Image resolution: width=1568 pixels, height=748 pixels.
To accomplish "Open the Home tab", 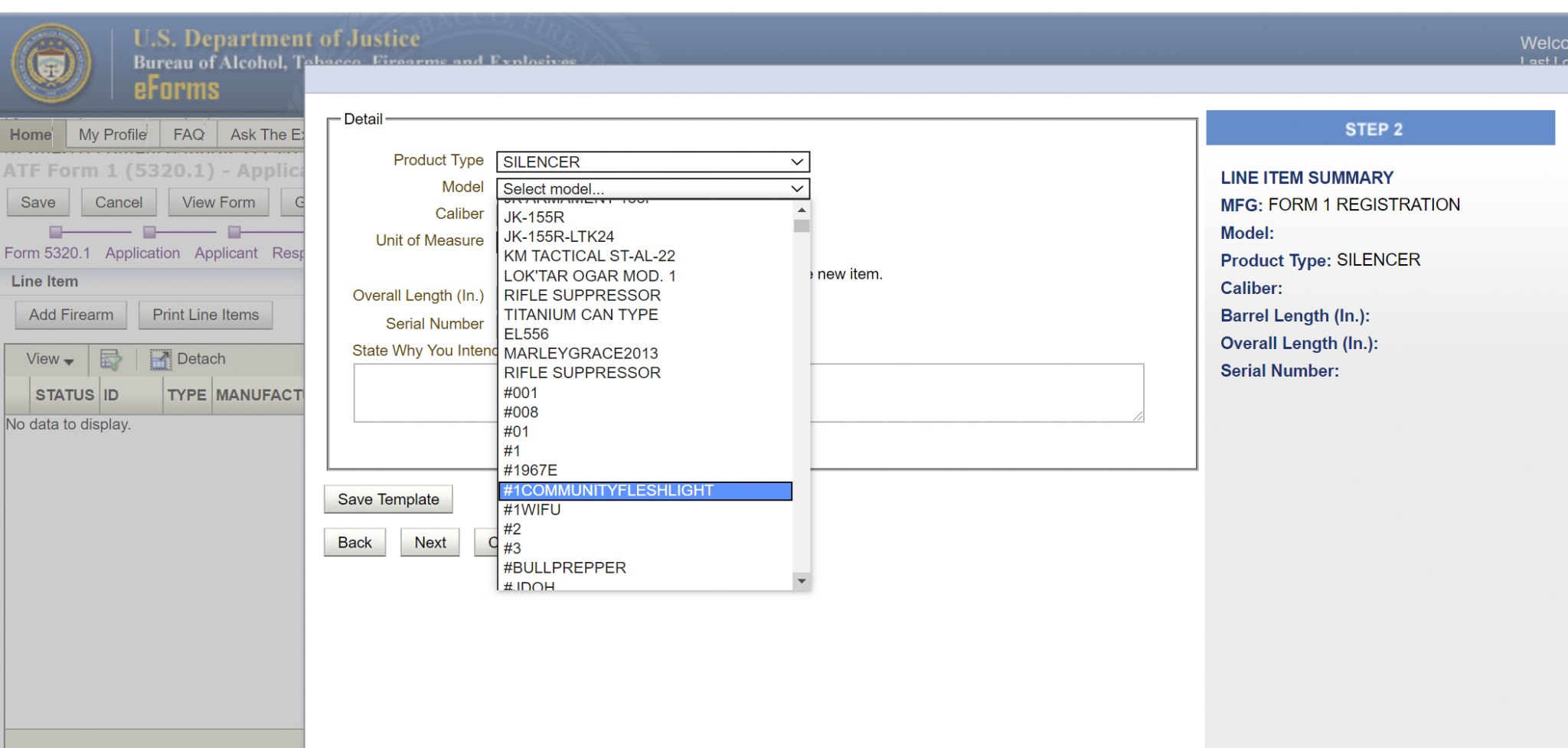I will coord(31,135).
